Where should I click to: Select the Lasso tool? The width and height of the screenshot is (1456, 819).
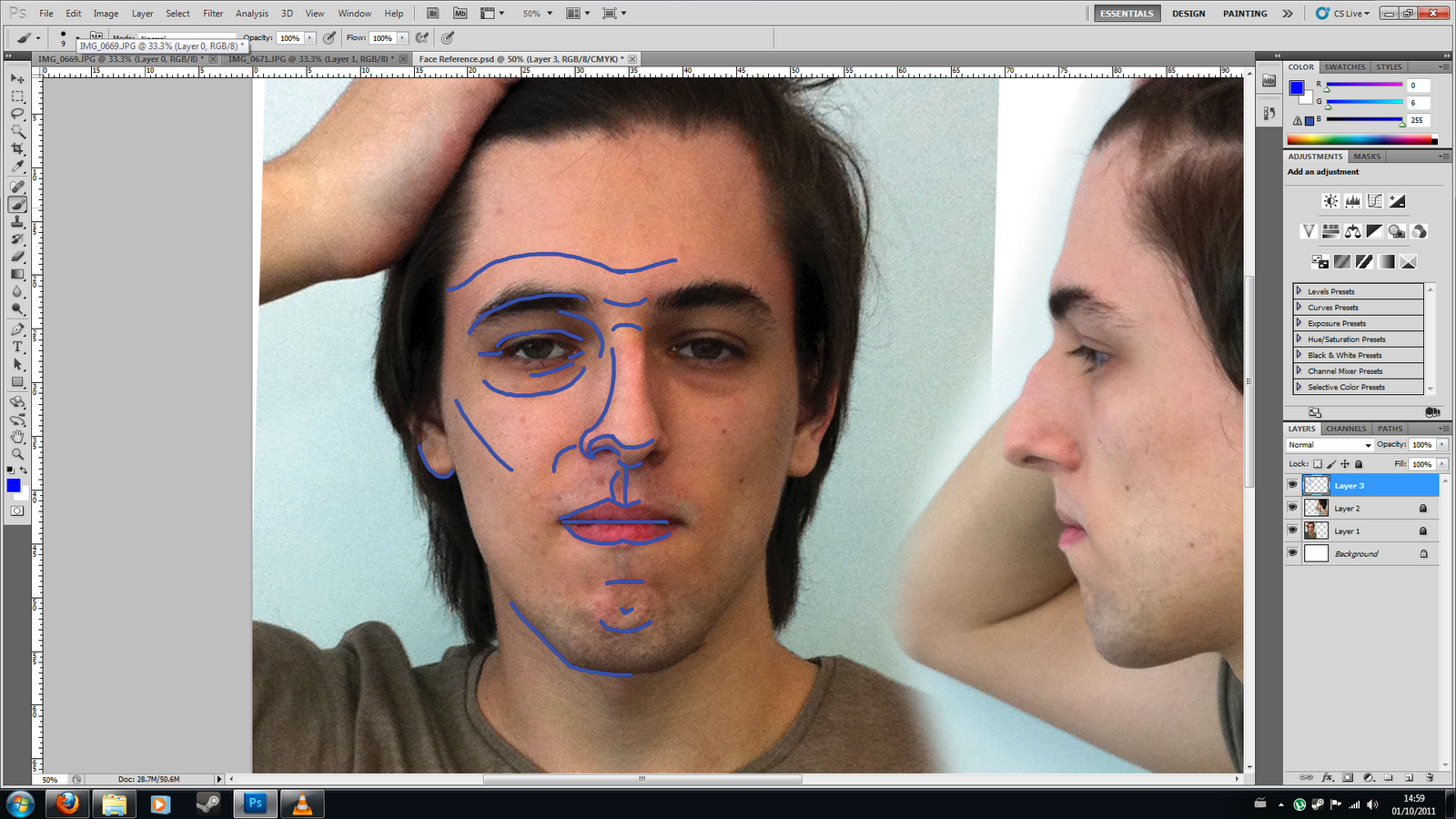[17, 114]
